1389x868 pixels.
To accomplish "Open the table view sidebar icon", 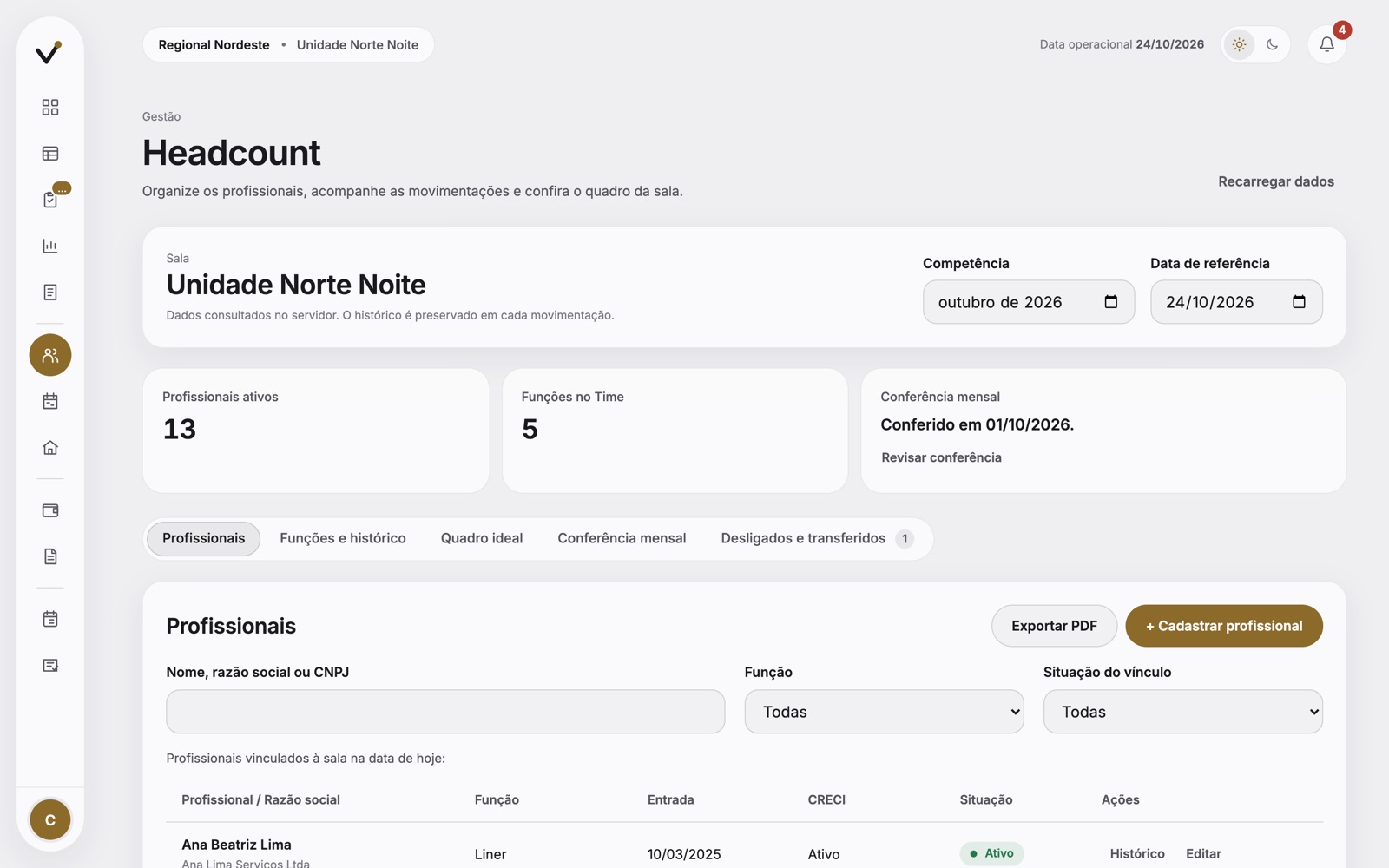I will click(50, 154).
